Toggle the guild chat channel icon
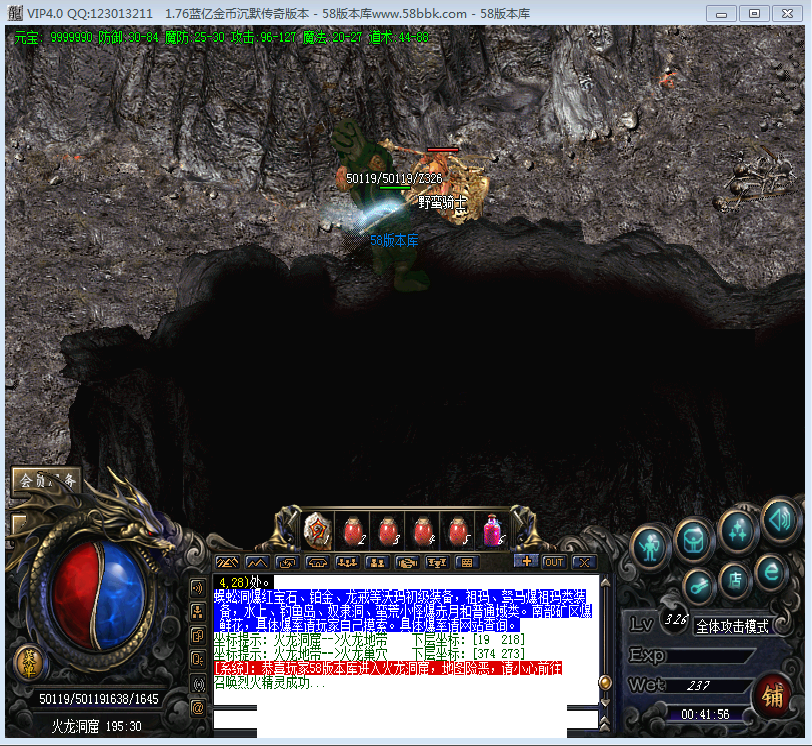The image size is (812, 746). (x=198, y=660)
